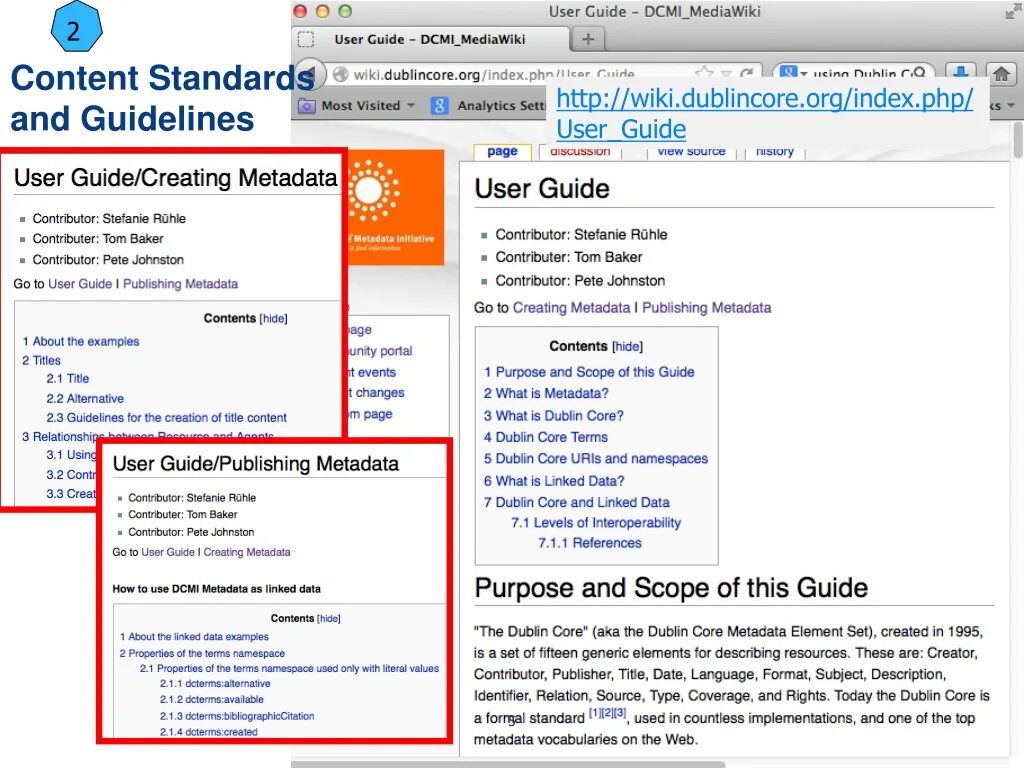Viewport: 1024px width, 768px height.
Task: Open a new browser tab with plus button
Action: pyautogui.click(x=588, y=39)
